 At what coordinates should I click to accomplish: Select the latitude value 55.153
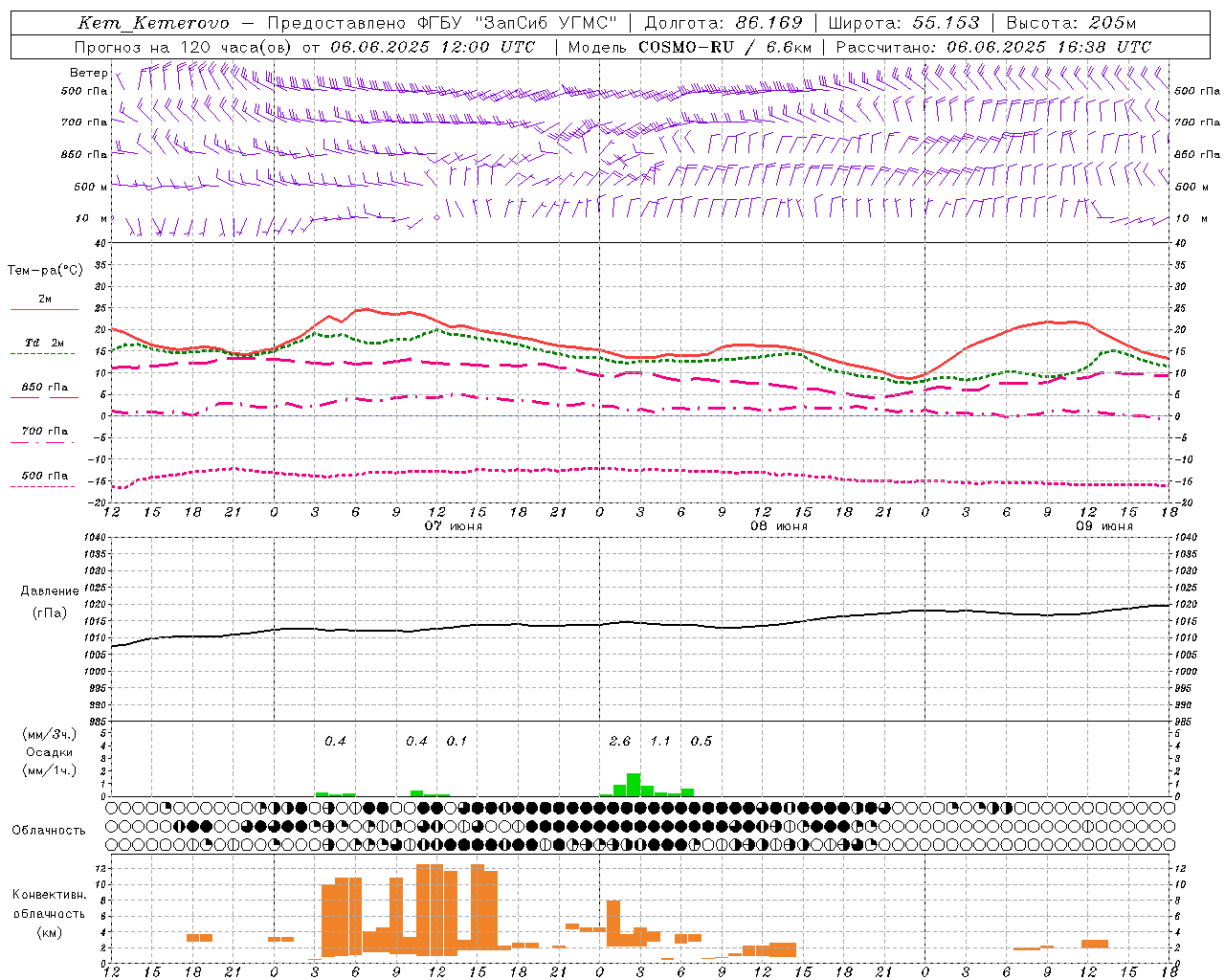(x=947, y=23)
